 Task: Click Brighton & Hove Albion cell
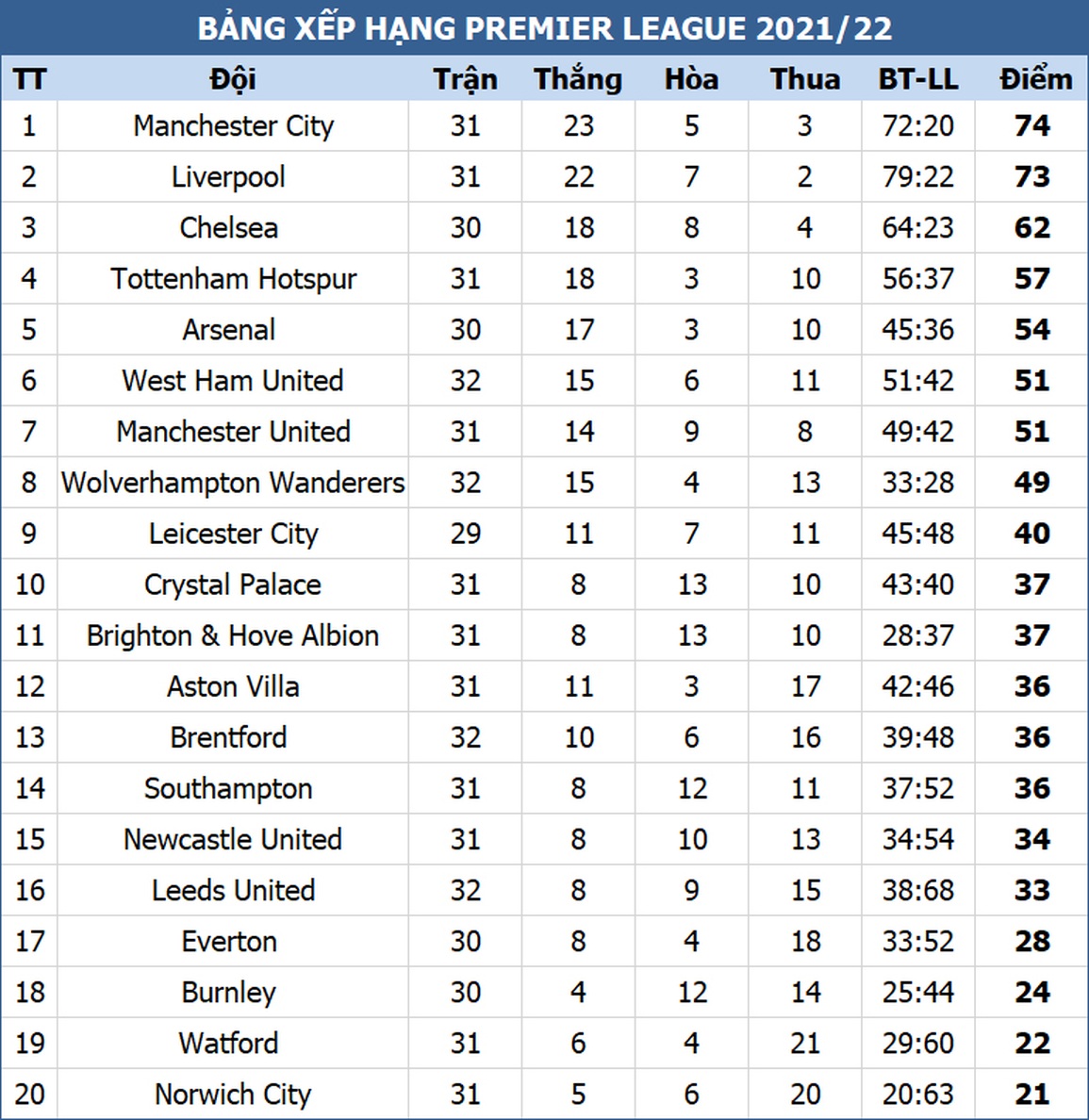233,635
